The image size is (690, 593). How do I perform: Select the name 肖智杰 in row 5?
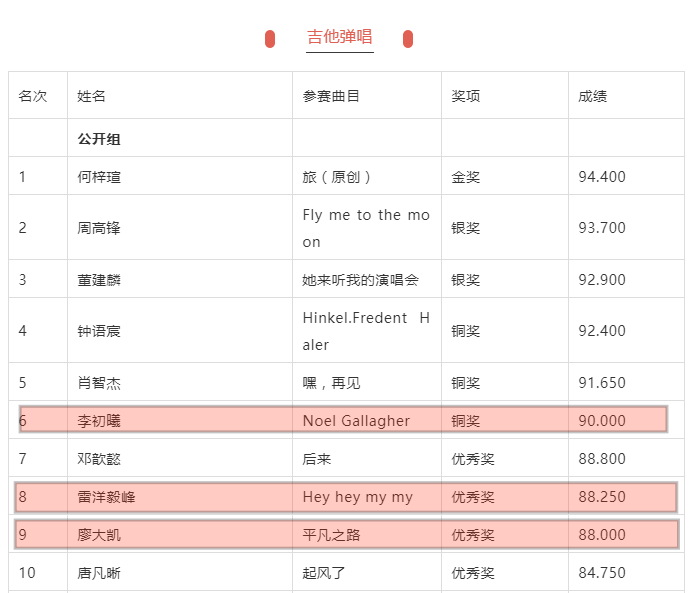tap(99, 383)
